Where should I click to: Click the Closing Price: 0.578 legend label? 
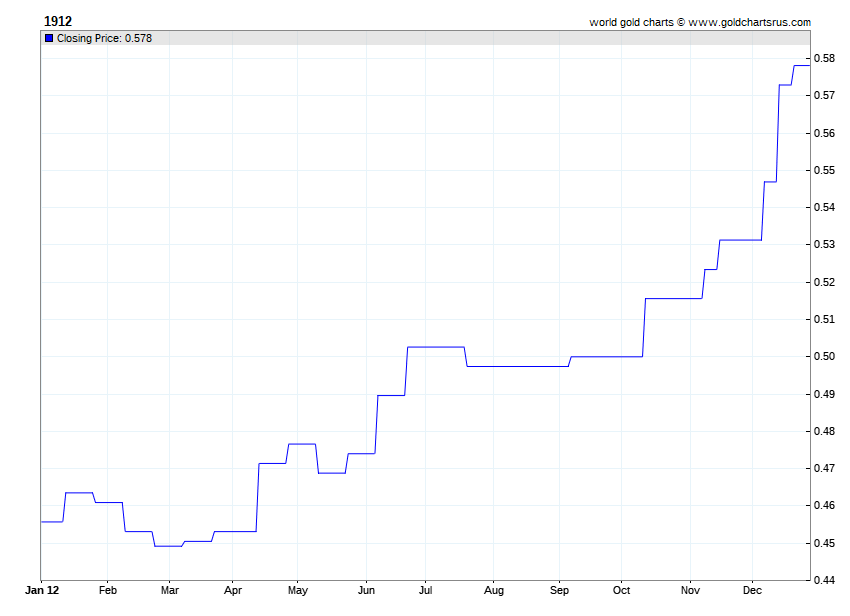104,38
